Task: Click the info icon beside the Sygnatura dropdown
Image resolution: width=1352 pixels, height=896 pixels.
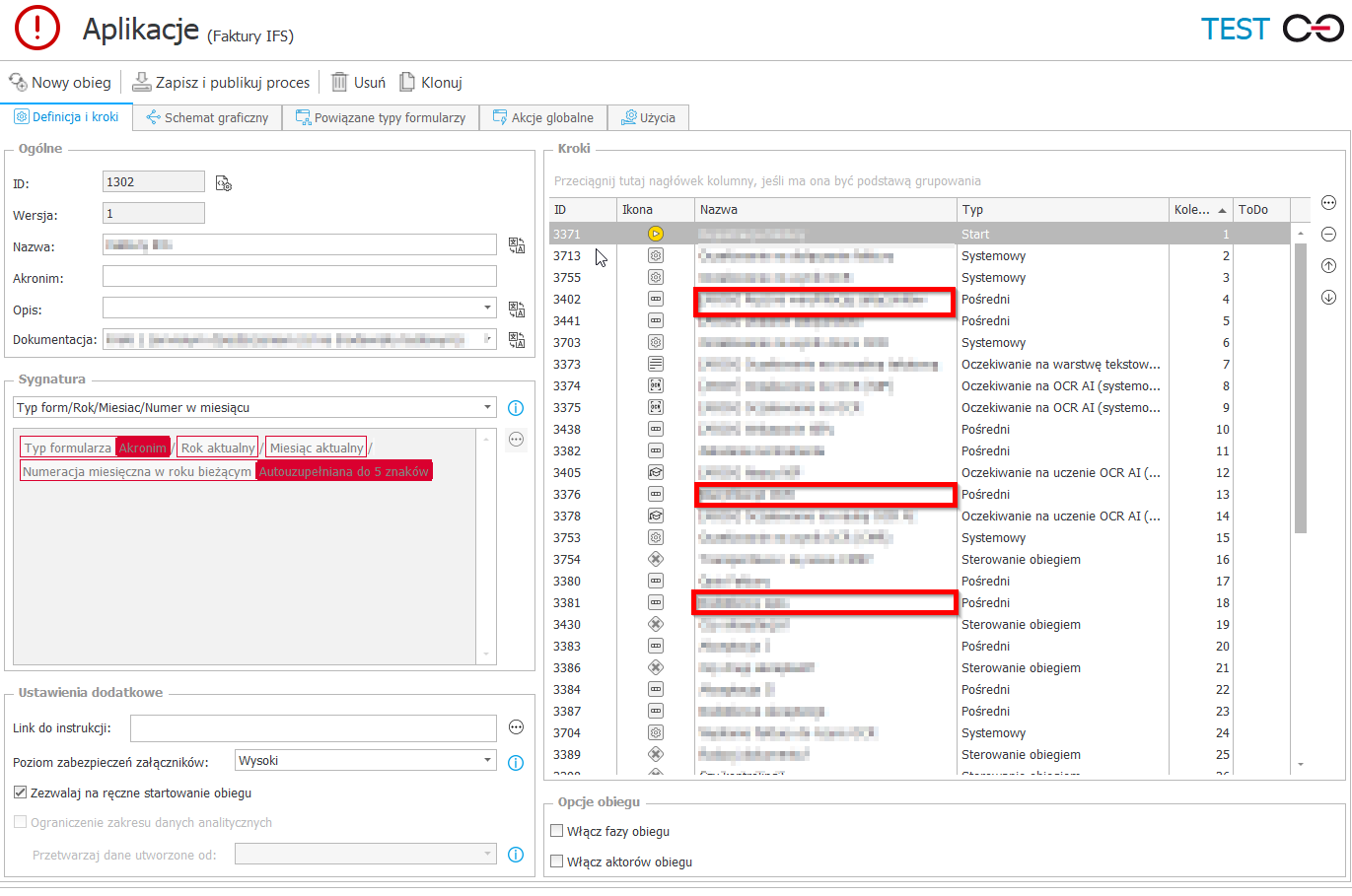Action: click(x=515, y=408)
